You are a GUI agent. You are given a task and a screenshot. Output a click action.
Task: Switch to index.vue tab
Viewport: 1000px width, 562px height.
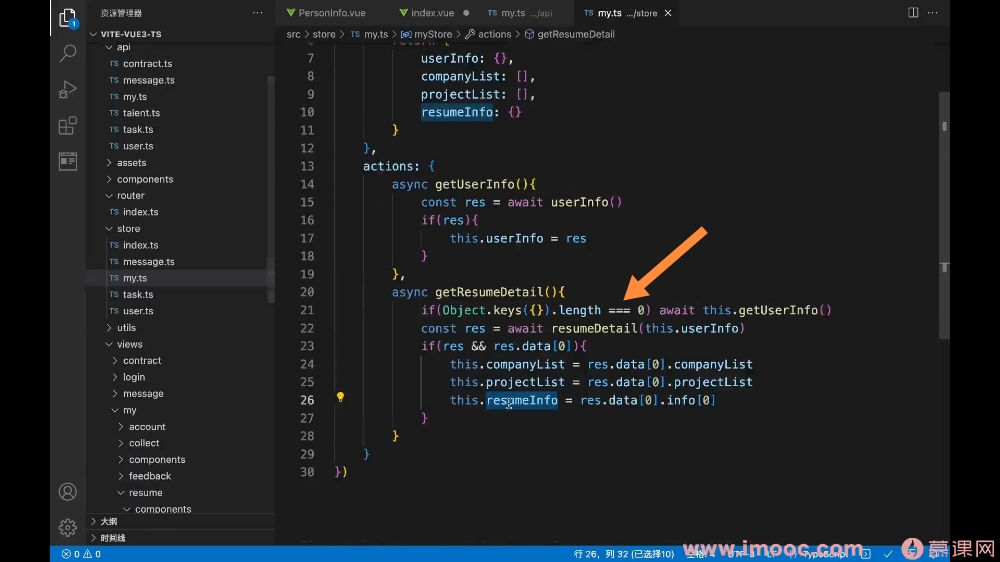[434, 13]
